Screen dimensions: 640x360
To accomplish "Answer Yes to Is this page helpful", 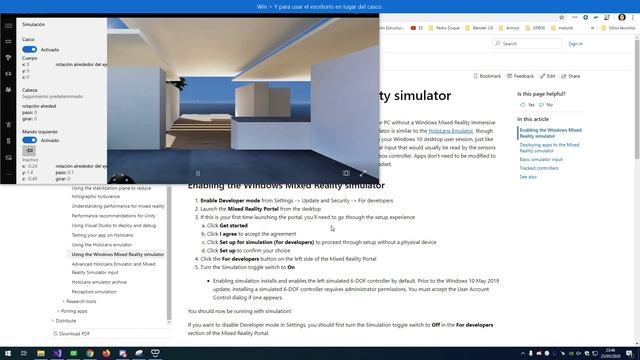I will [527, 105].
